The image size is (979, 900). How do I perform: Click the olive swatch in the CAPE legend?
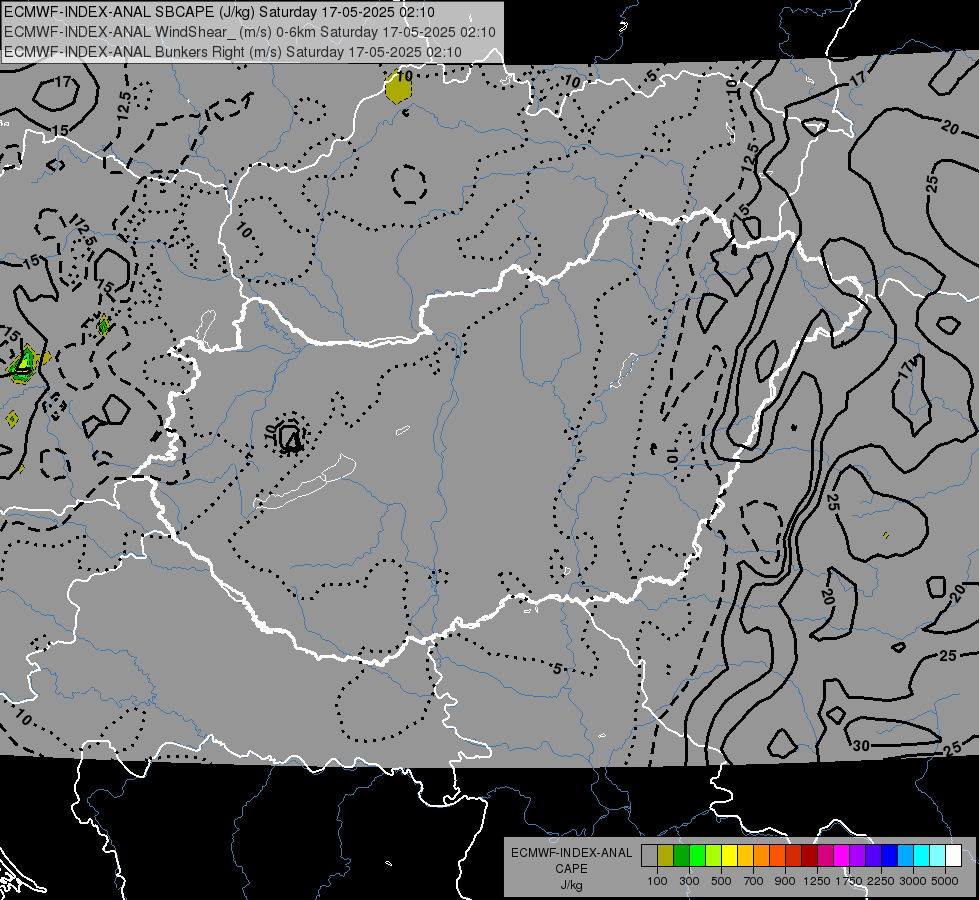click(x=666, y=855)
